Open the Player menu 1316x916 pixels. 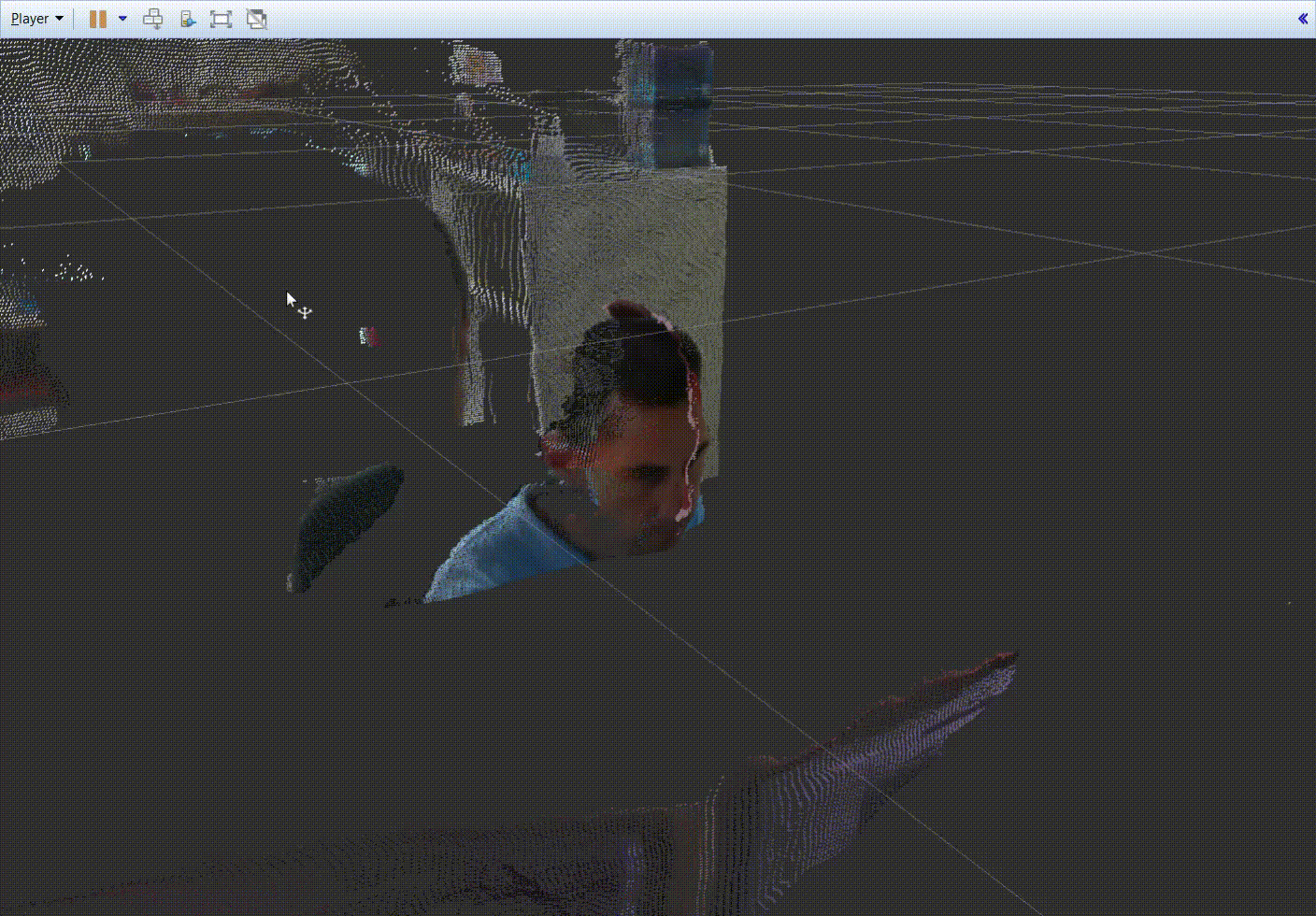click(36, 19)
